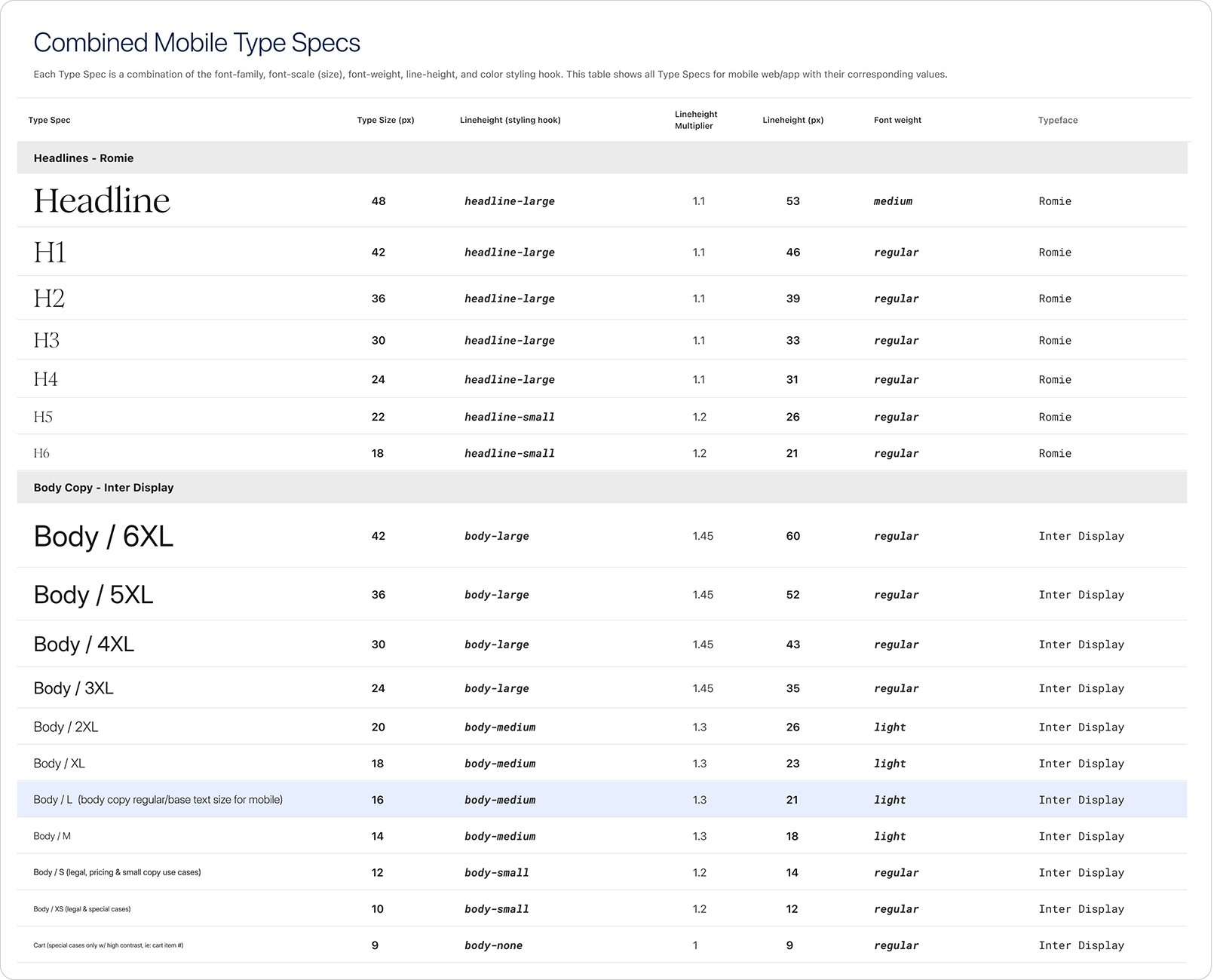Select the 'H3' type spec sample
Image resolution: width=1220 pixels, height=980 pixels.
pyautogui.click(x=46, y=341)
